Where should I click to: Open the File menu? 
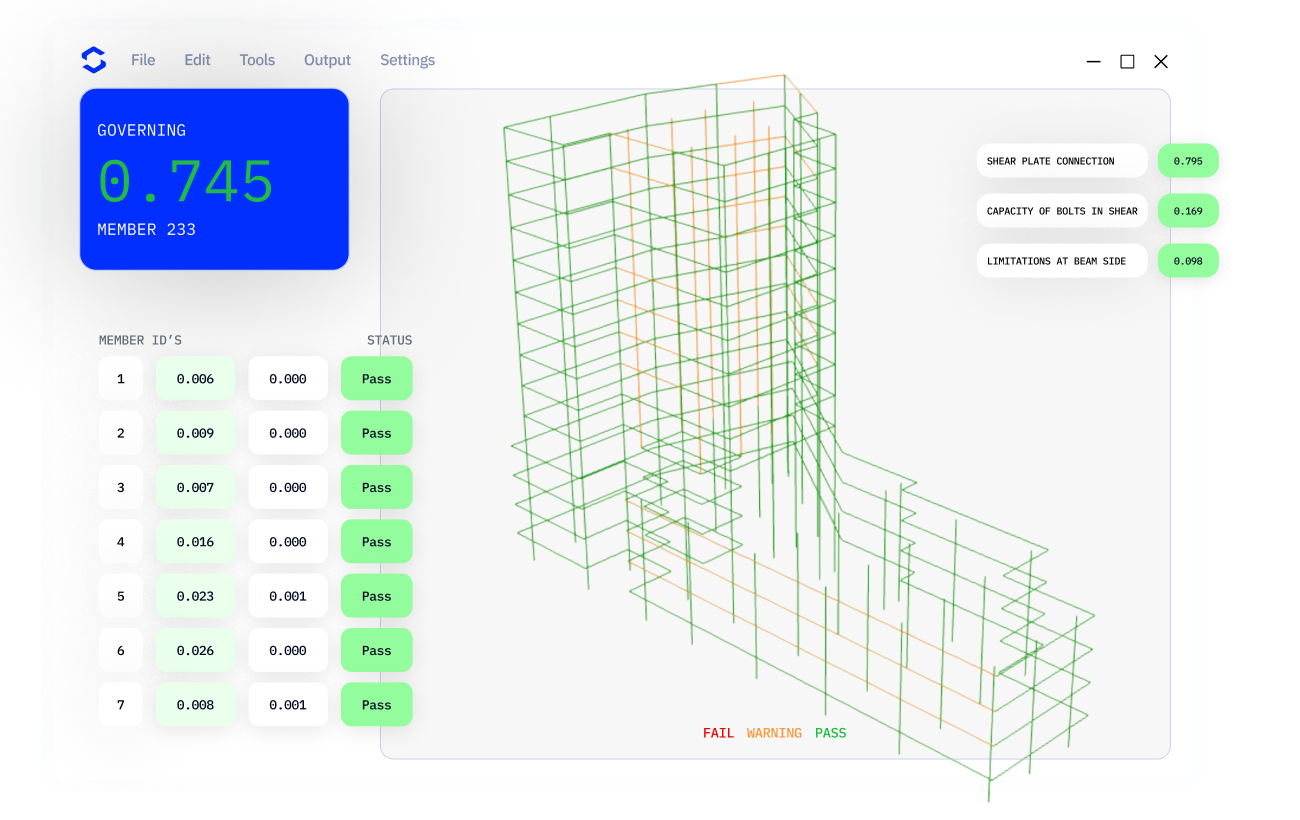[143, 60]
